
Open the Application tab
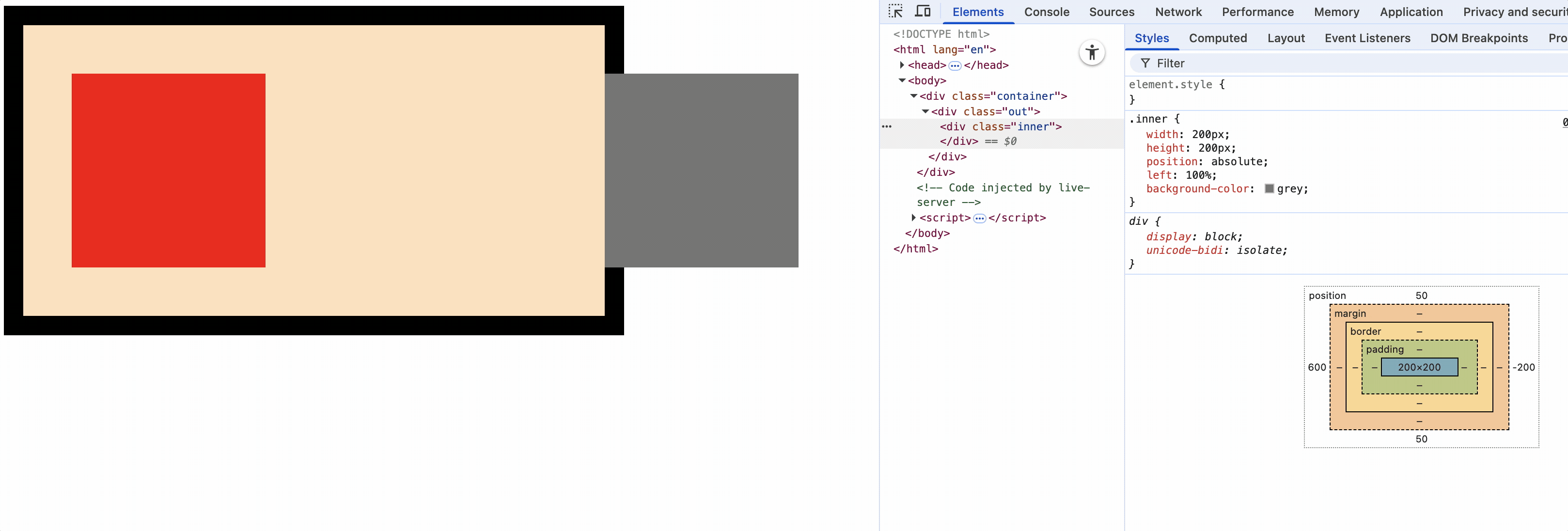1411,12
